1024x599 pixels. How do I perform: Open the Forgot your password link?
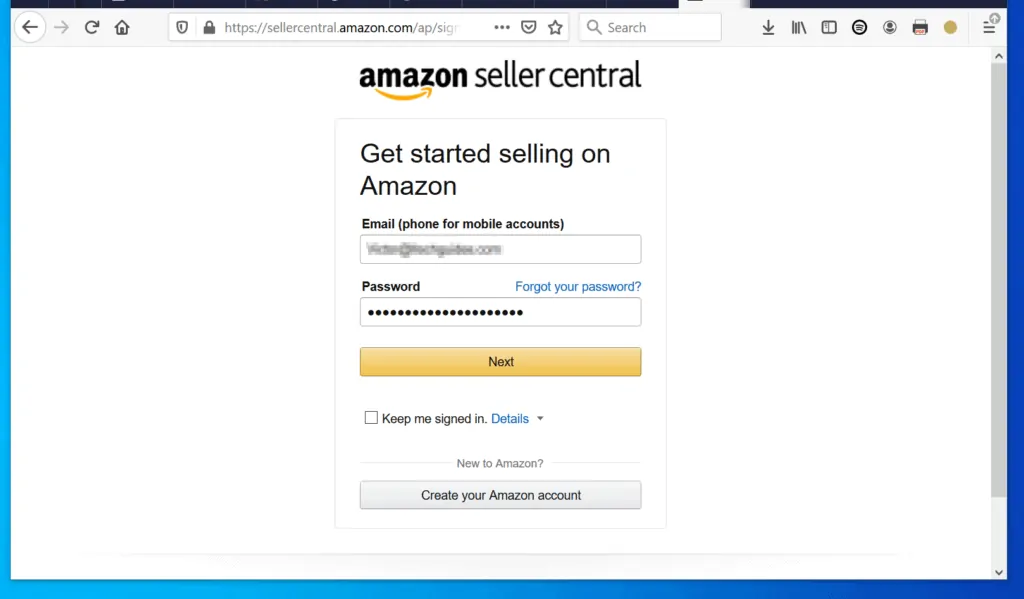click(x=577, y=286)
